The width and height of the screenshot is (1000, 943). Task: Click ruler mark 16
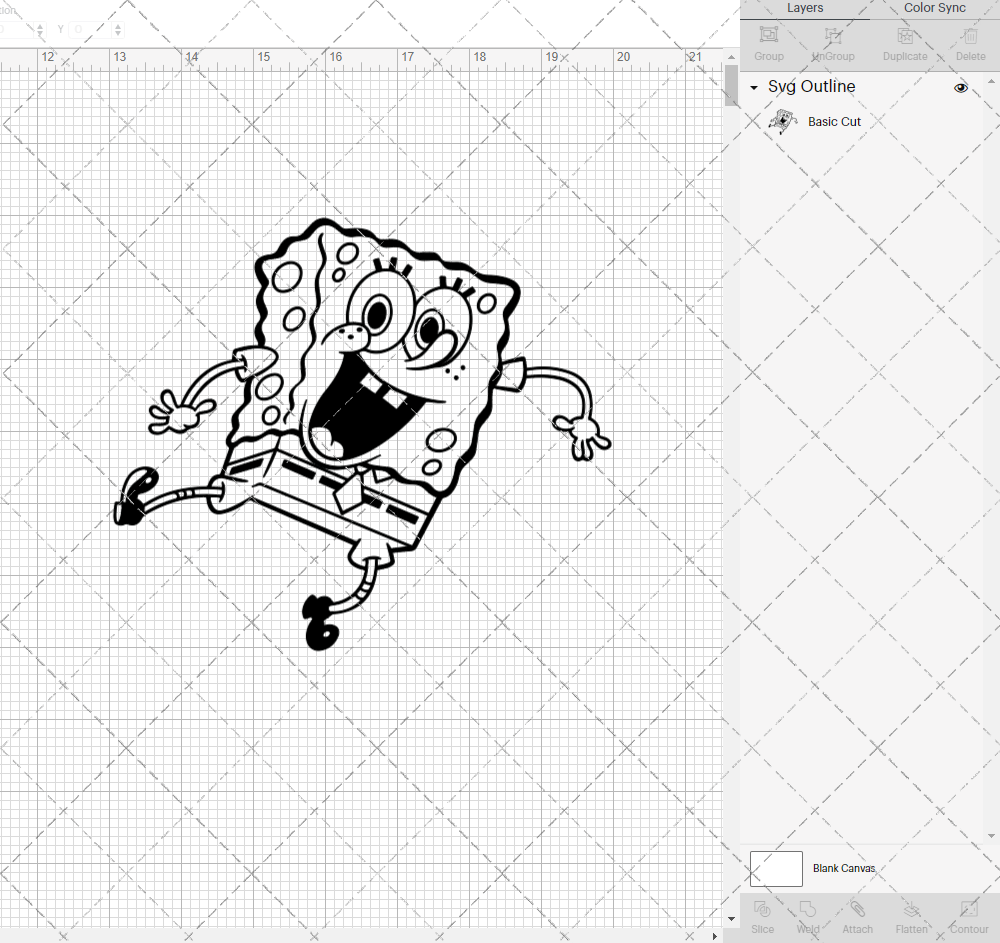[x=335, y=57]
